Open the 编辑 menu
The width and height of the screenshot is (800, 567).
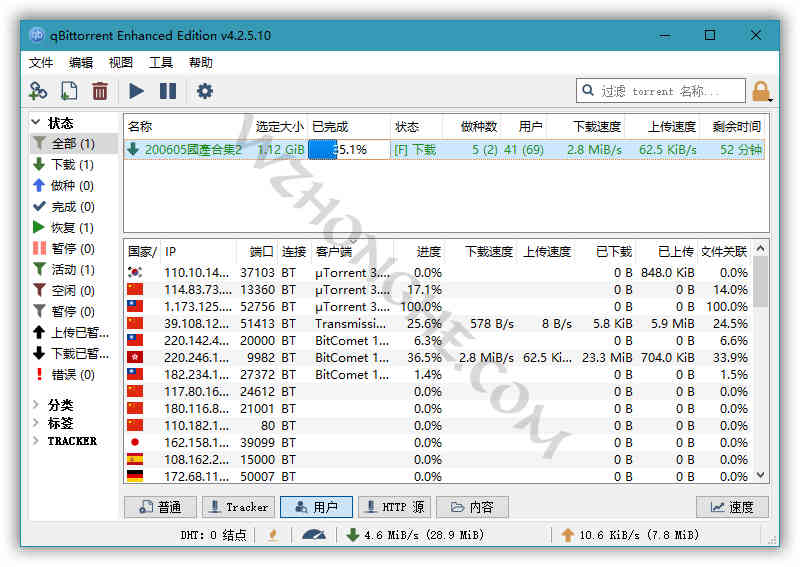pos(81,62)
